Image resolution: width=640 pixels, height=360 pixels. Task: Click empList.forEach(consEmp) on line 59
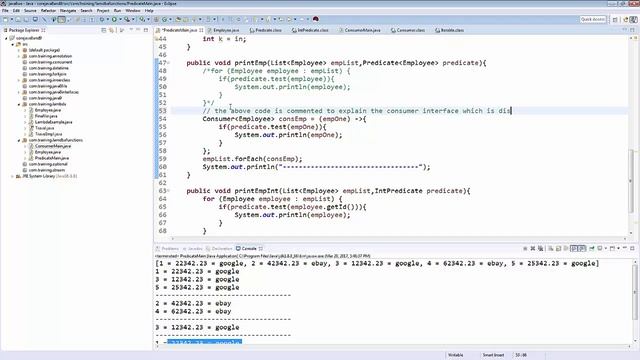tap(252, 159)
